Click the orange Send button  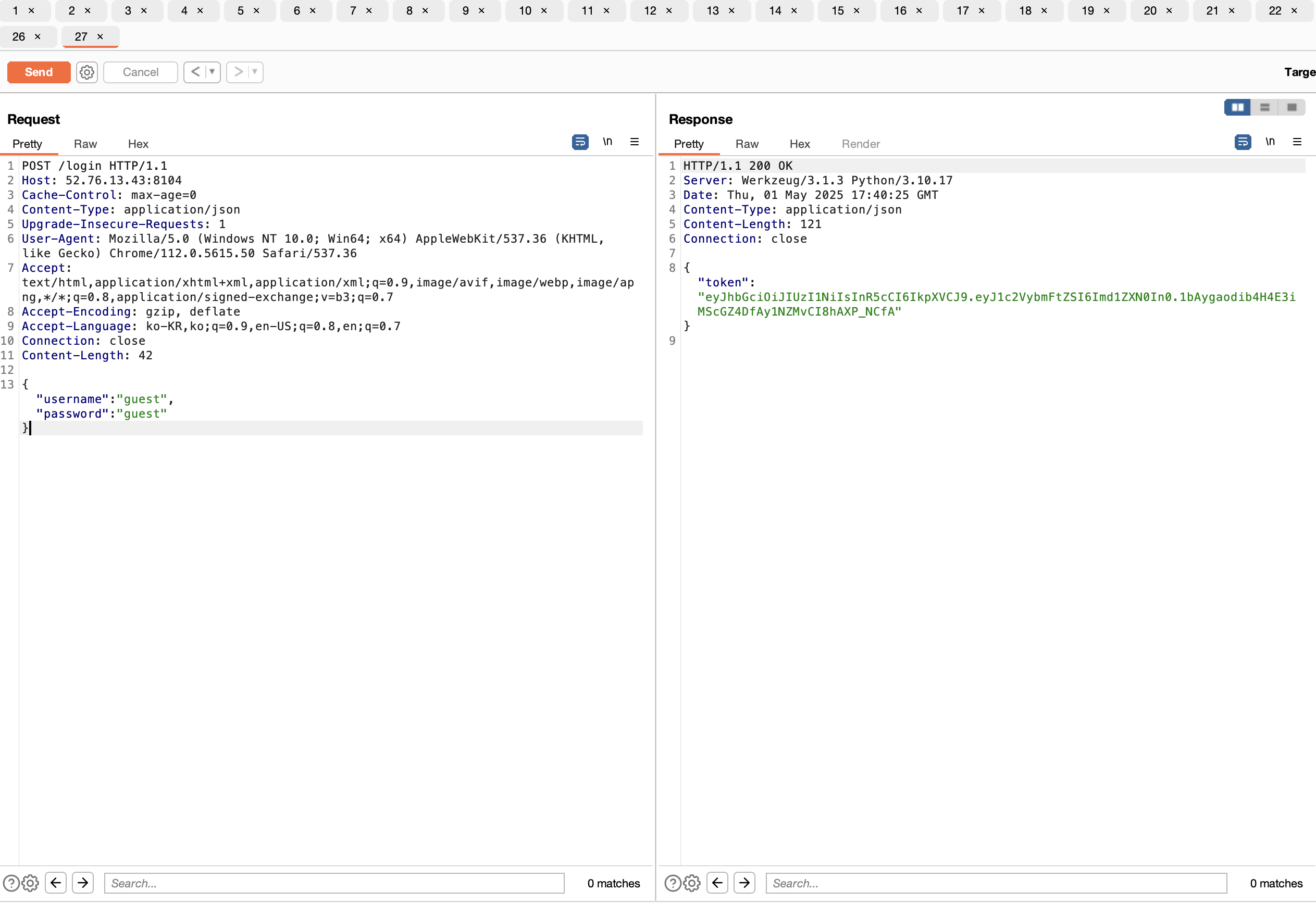[39, 72]
